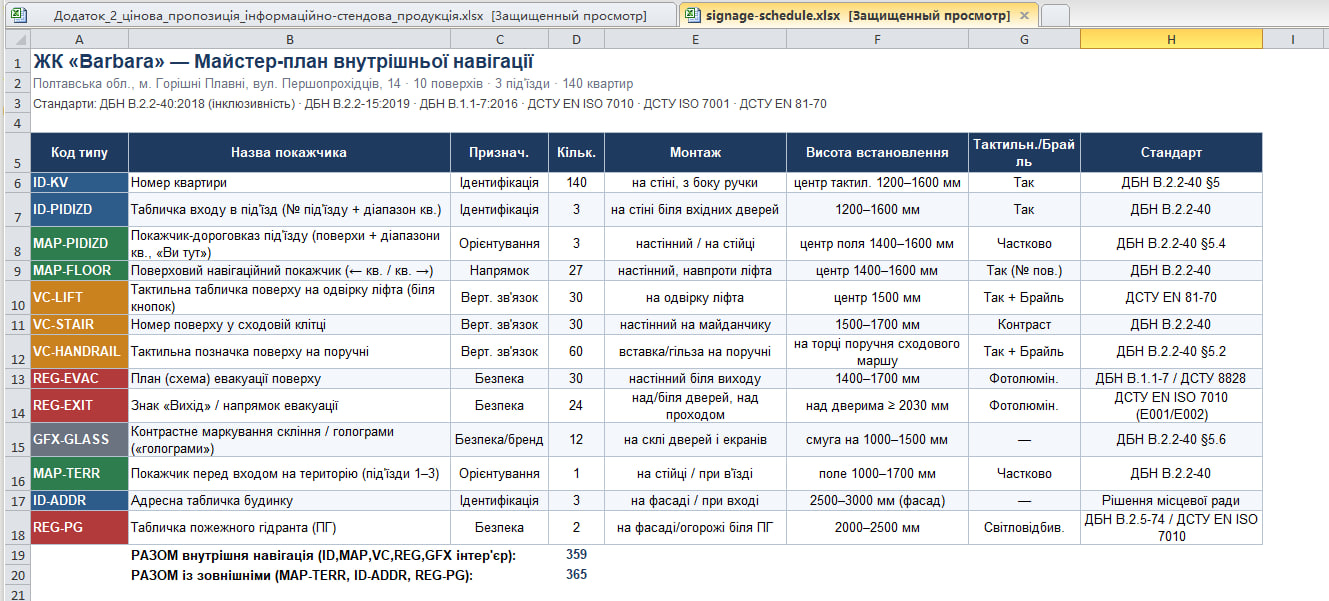
Task: Select the VC-STAIR code cell
Action: (x=79, y=325)
